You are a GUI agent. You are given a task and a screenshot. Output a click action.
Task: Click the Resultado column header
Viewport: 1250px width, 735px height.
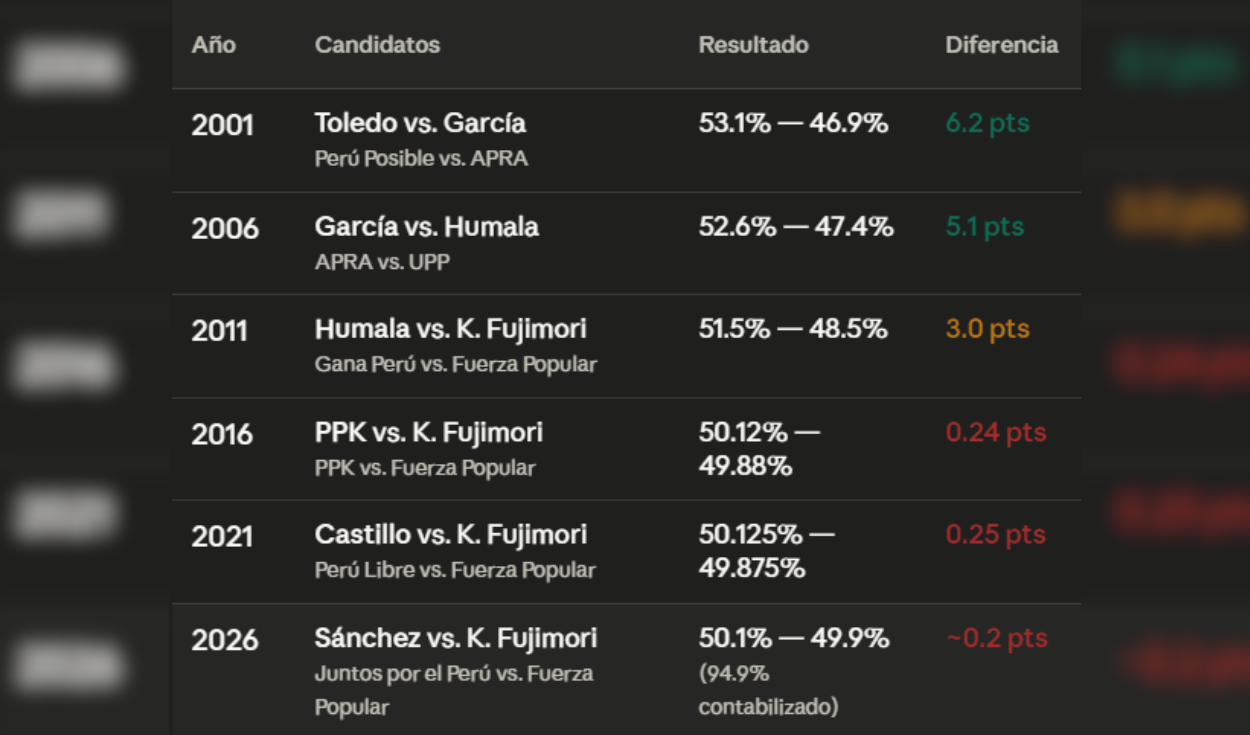pos(753,45)
